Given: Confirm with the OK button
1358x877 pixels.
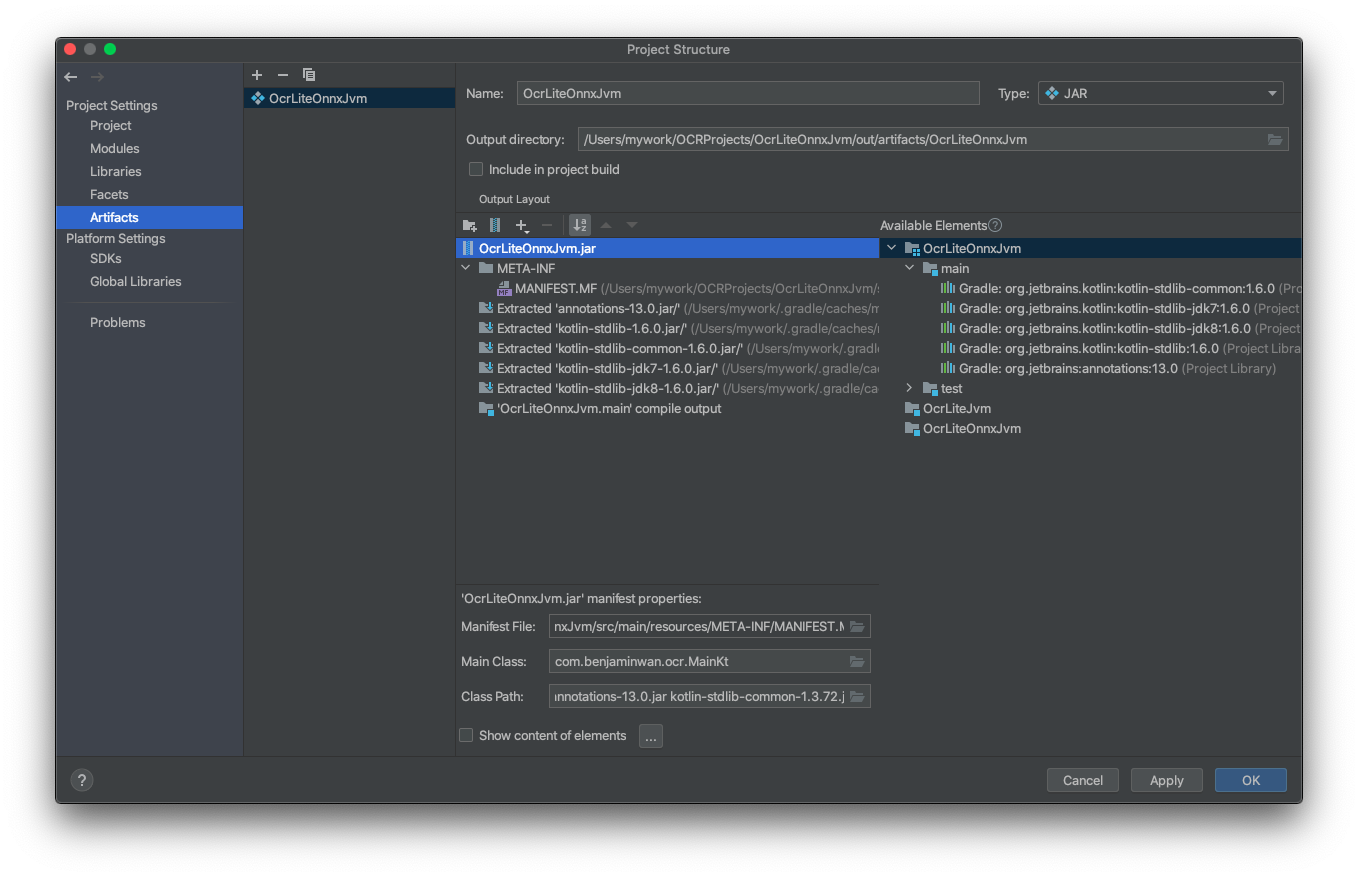Looking at the screenshot, I should tap(1251, 780).
